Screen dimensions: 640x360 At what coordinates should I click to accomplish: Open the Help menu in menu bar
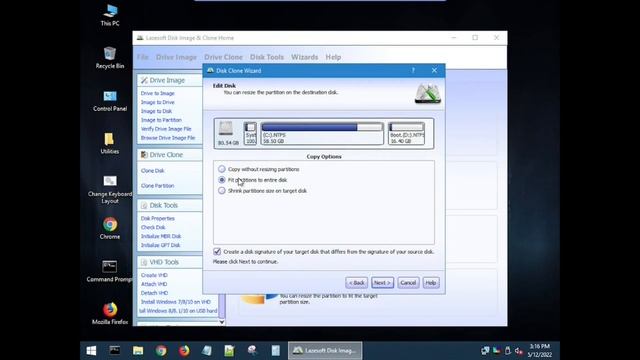[333, 57]
